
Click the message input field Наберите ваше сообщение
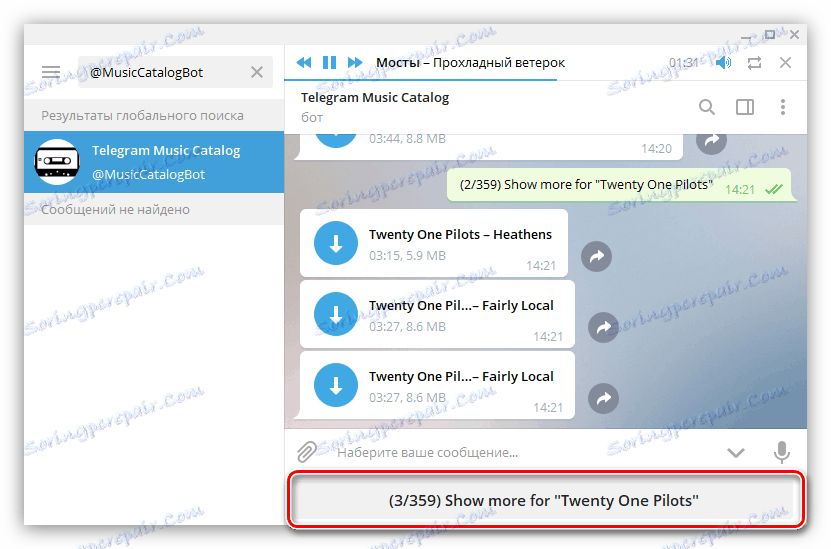coord(525,453)
